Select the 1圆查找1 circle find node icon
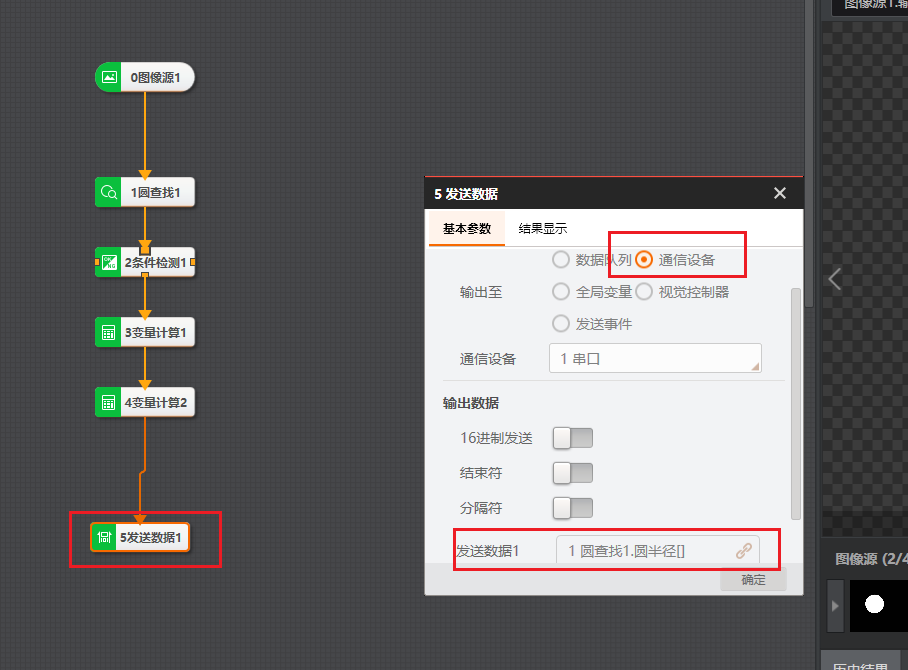 pos(108,192)
